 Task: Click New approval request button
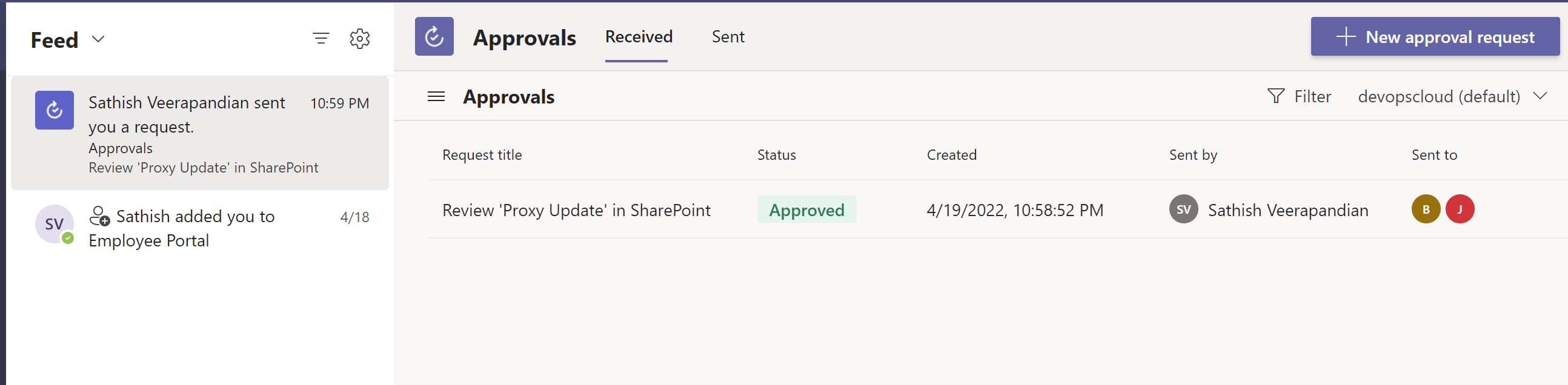[1434, 37]
